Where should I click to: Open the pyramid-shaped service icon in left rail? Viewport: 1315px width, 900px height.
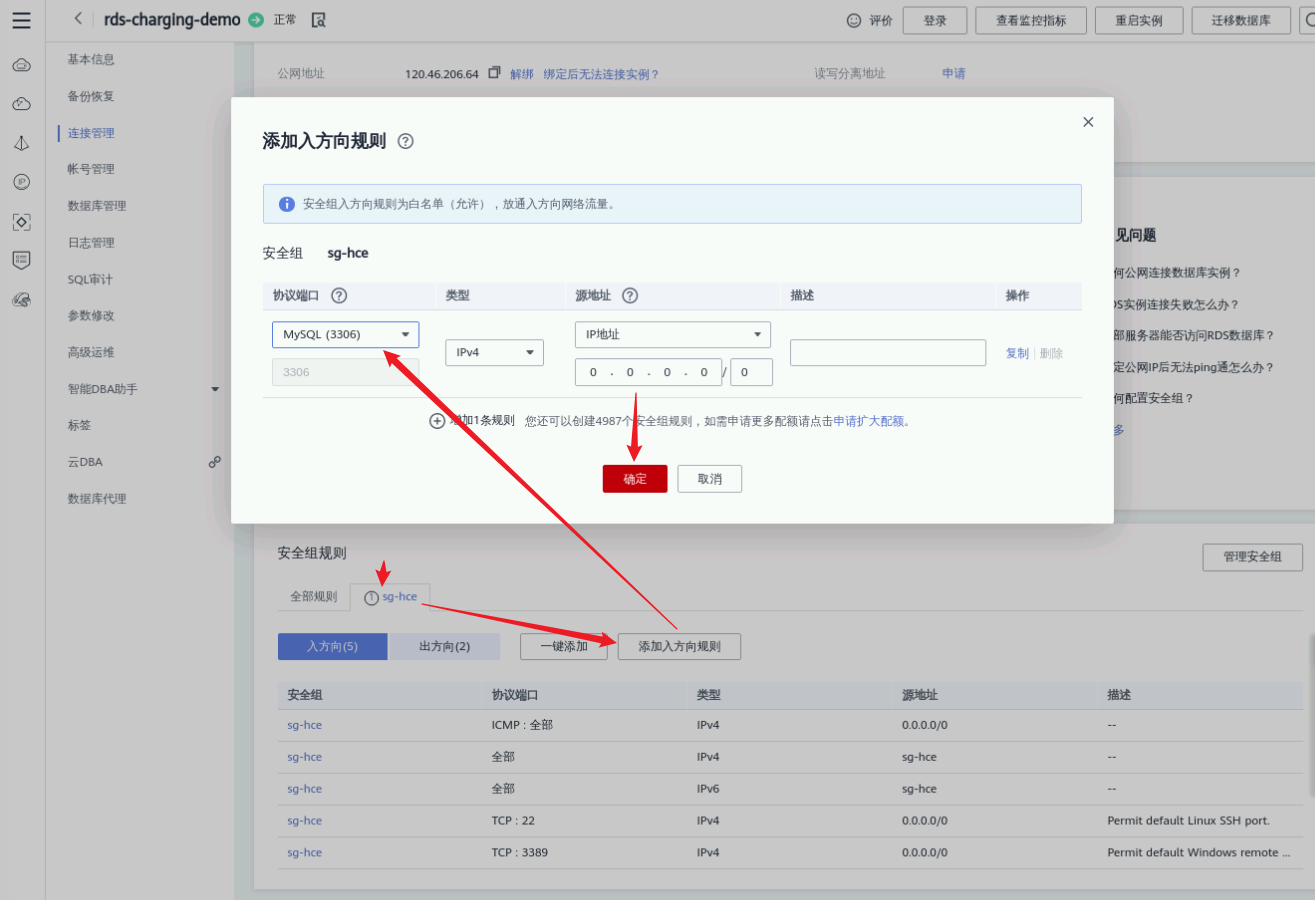point(21,143)
